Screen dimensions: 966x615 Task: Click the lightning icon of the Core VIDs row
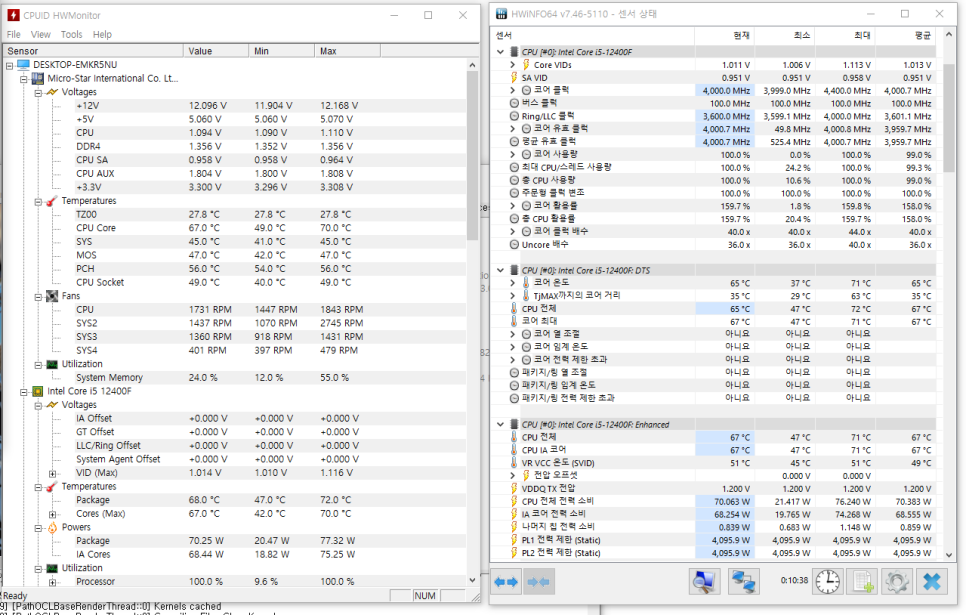526,65
